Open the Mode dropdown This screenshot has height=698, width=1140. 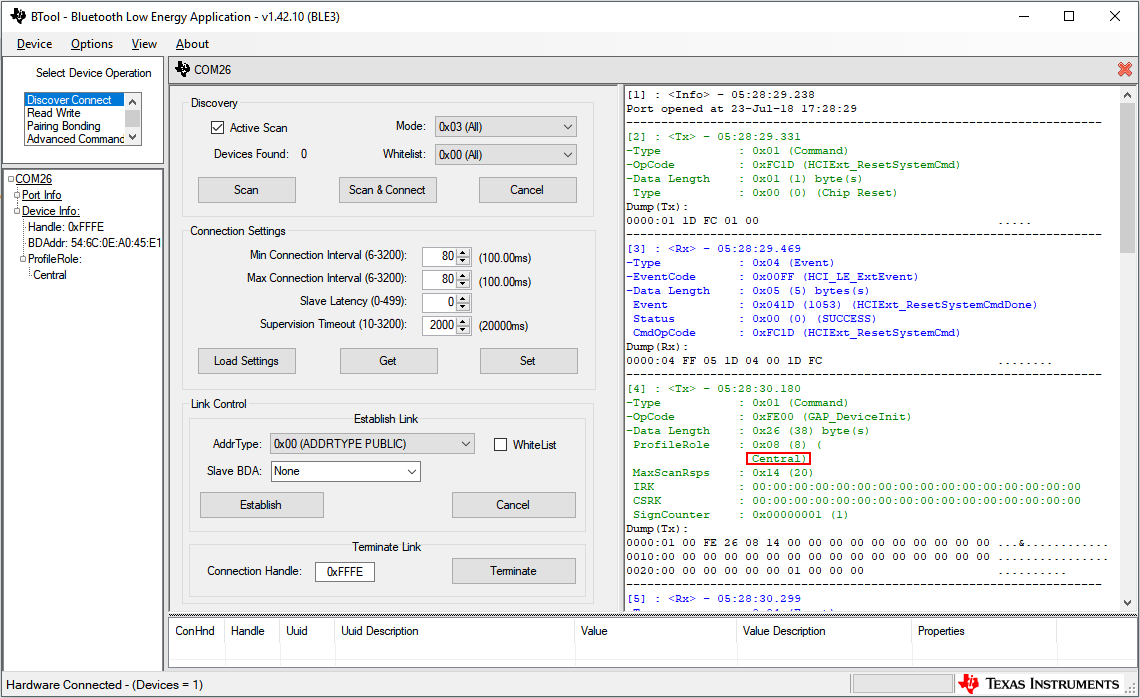[x=506, y=127]
